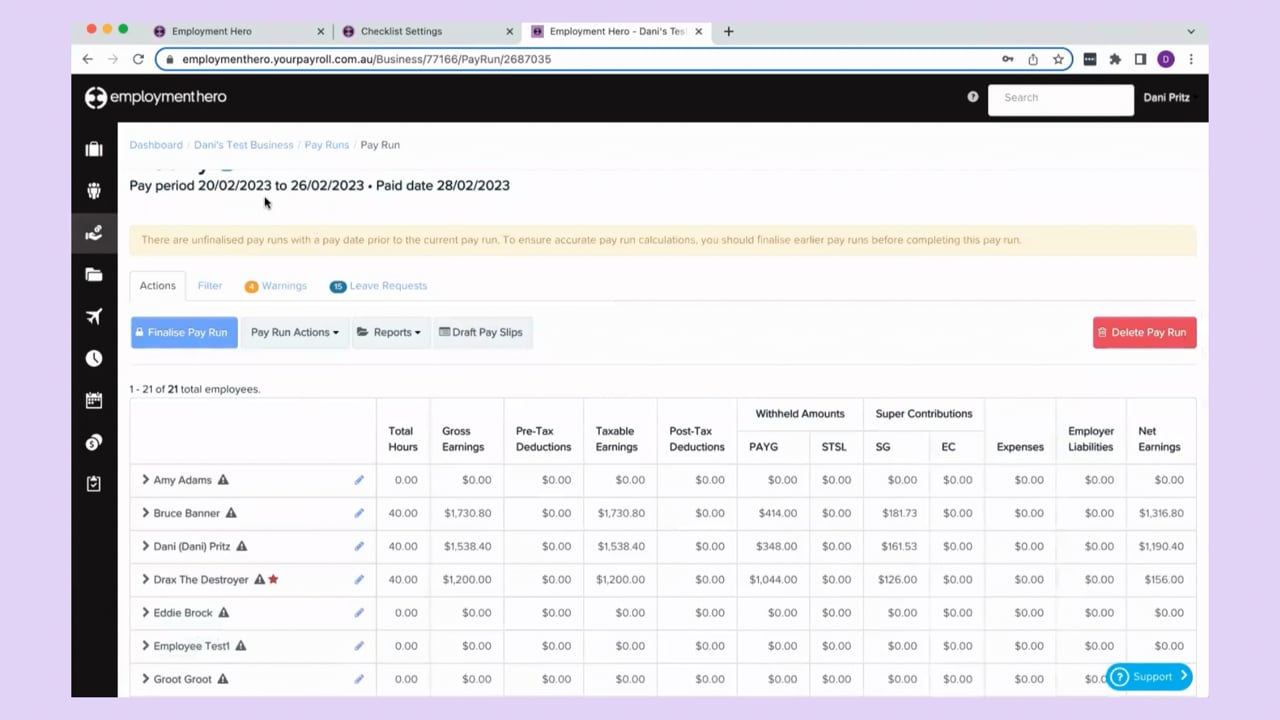Edit Drax The Destroyer pencil icon

(359, 579)
